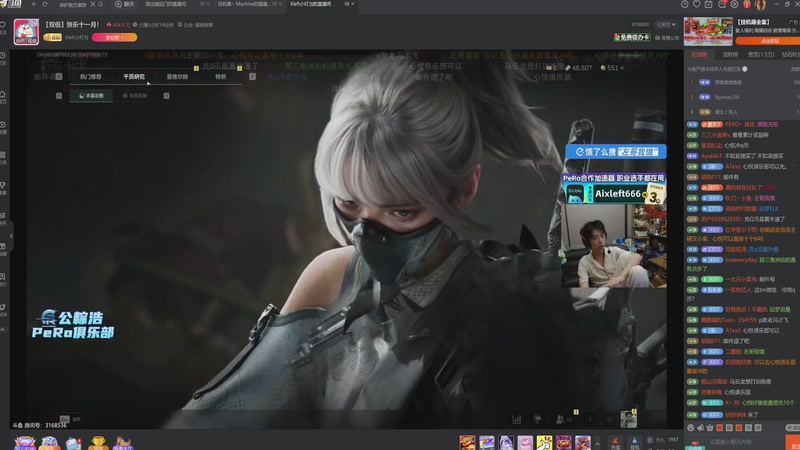Open the home icon in left sidebar
Screen dimensions: 800x450
click(3, 95)
